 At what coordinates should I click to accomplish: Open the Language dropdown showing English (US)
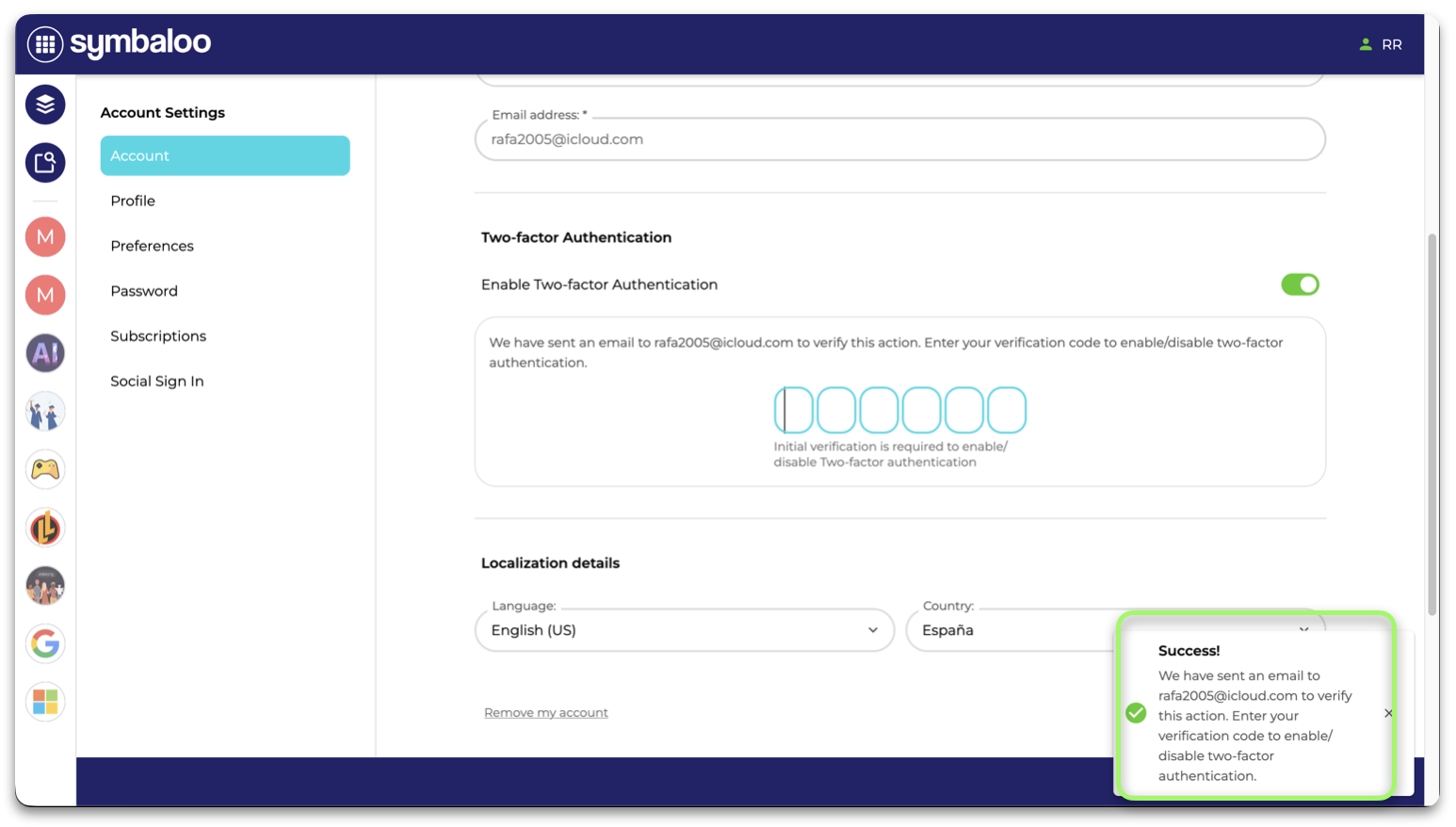tap(685, 630)
